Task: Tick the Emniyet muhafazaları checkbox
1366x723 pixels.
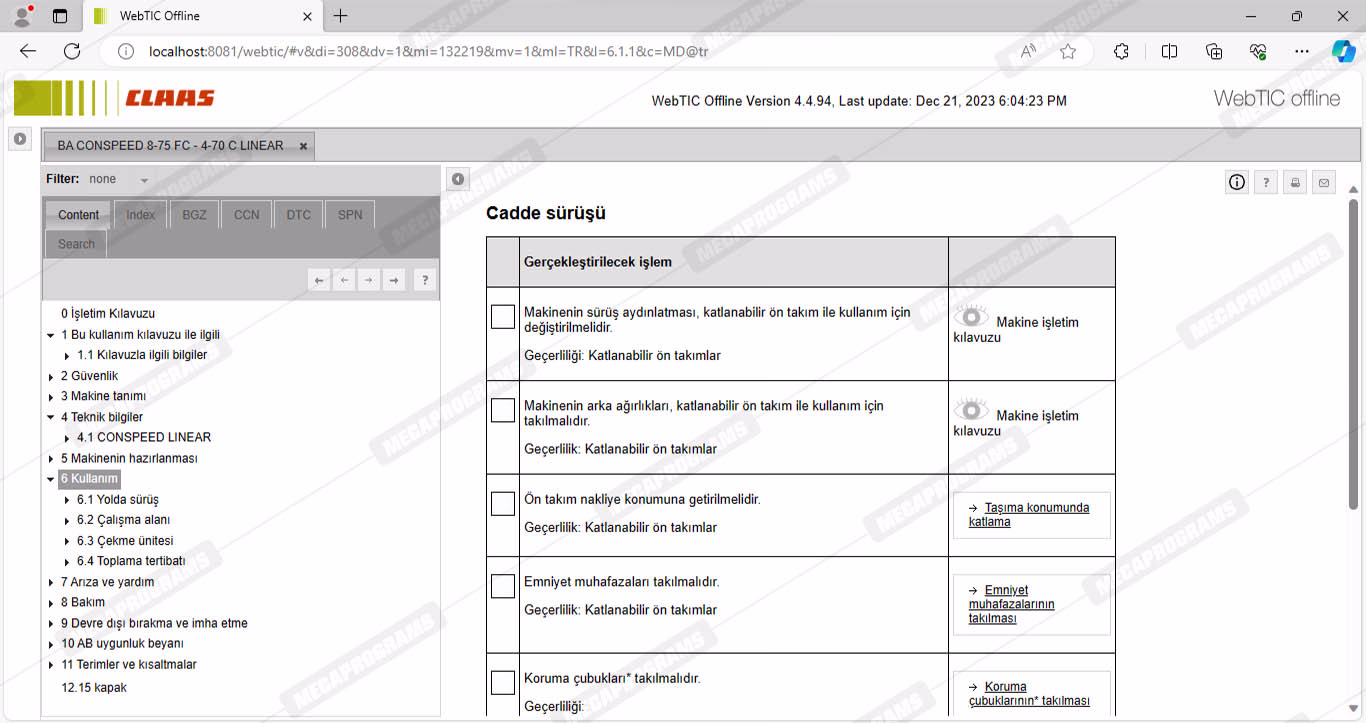Action: tap(503, 586)
